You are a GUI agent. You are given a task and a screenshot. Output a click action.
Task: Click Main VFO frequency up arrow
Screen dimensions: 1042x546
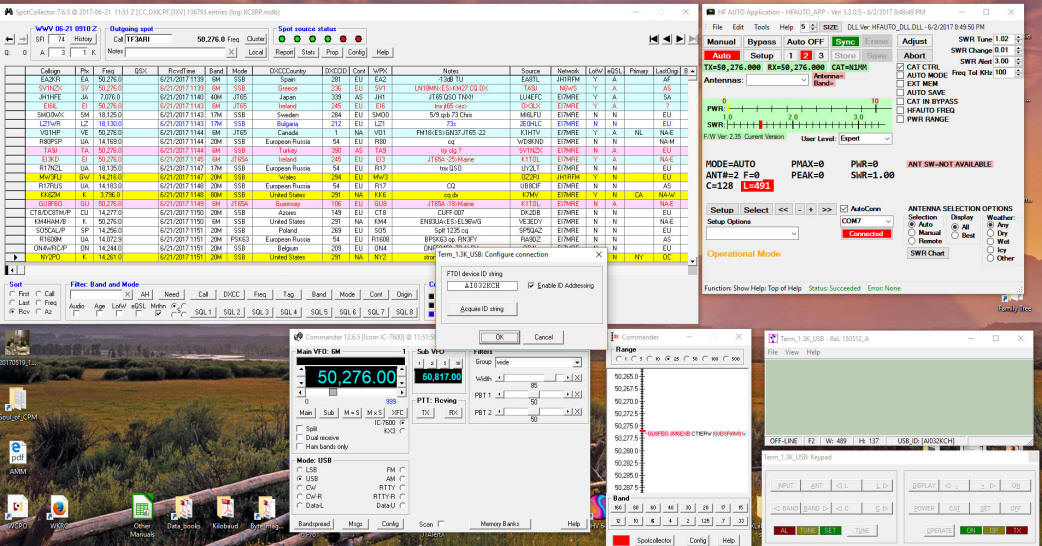pyautogui.click(x=301, y=369)
